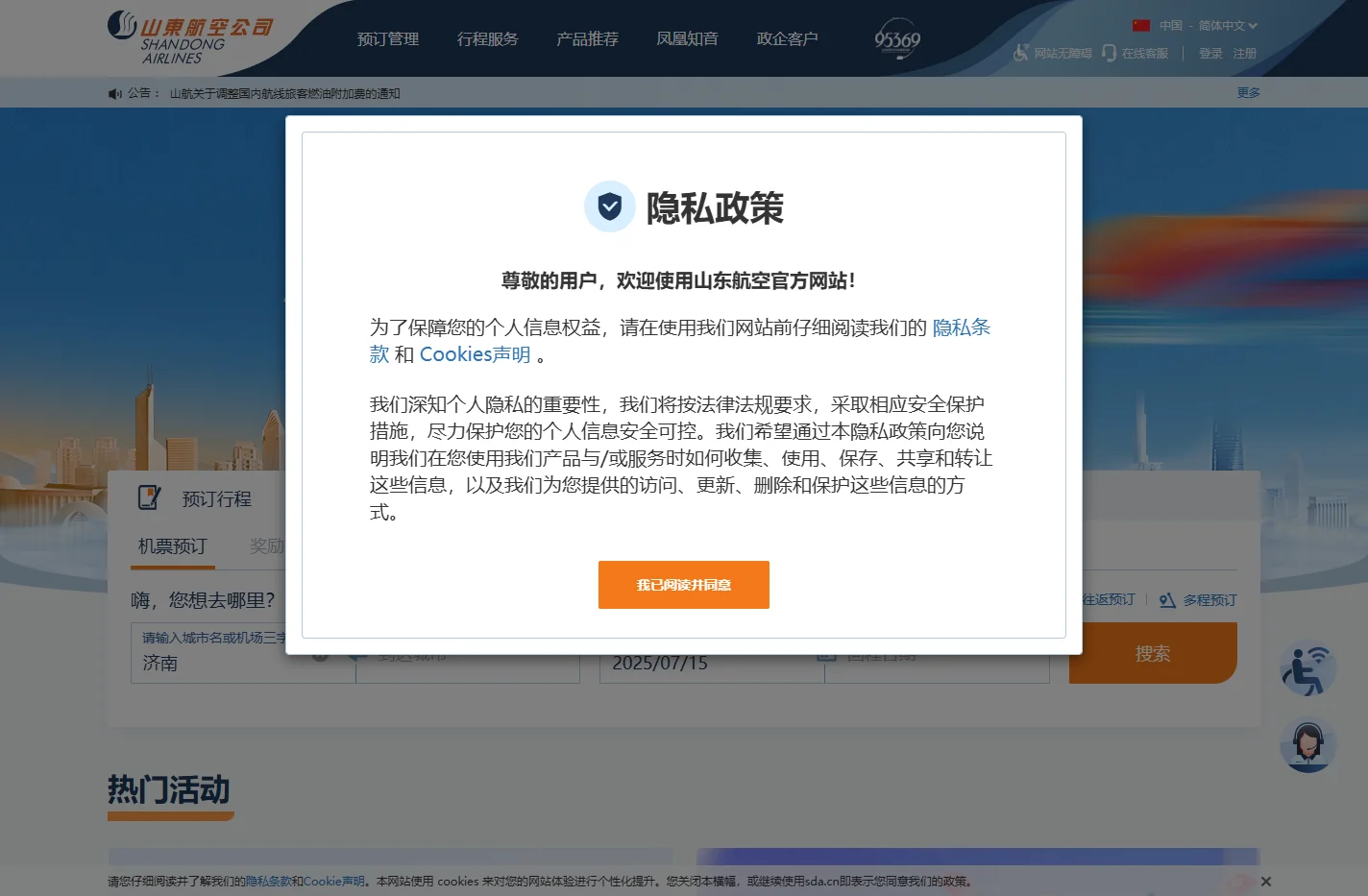Screen dimensions: 1368x896
Task: Close the cookie notice bar
Action: pos(1266,882)
